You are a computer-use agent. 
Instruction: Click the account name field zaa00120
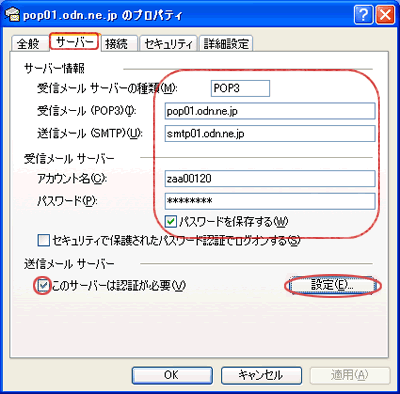point(270,179)
